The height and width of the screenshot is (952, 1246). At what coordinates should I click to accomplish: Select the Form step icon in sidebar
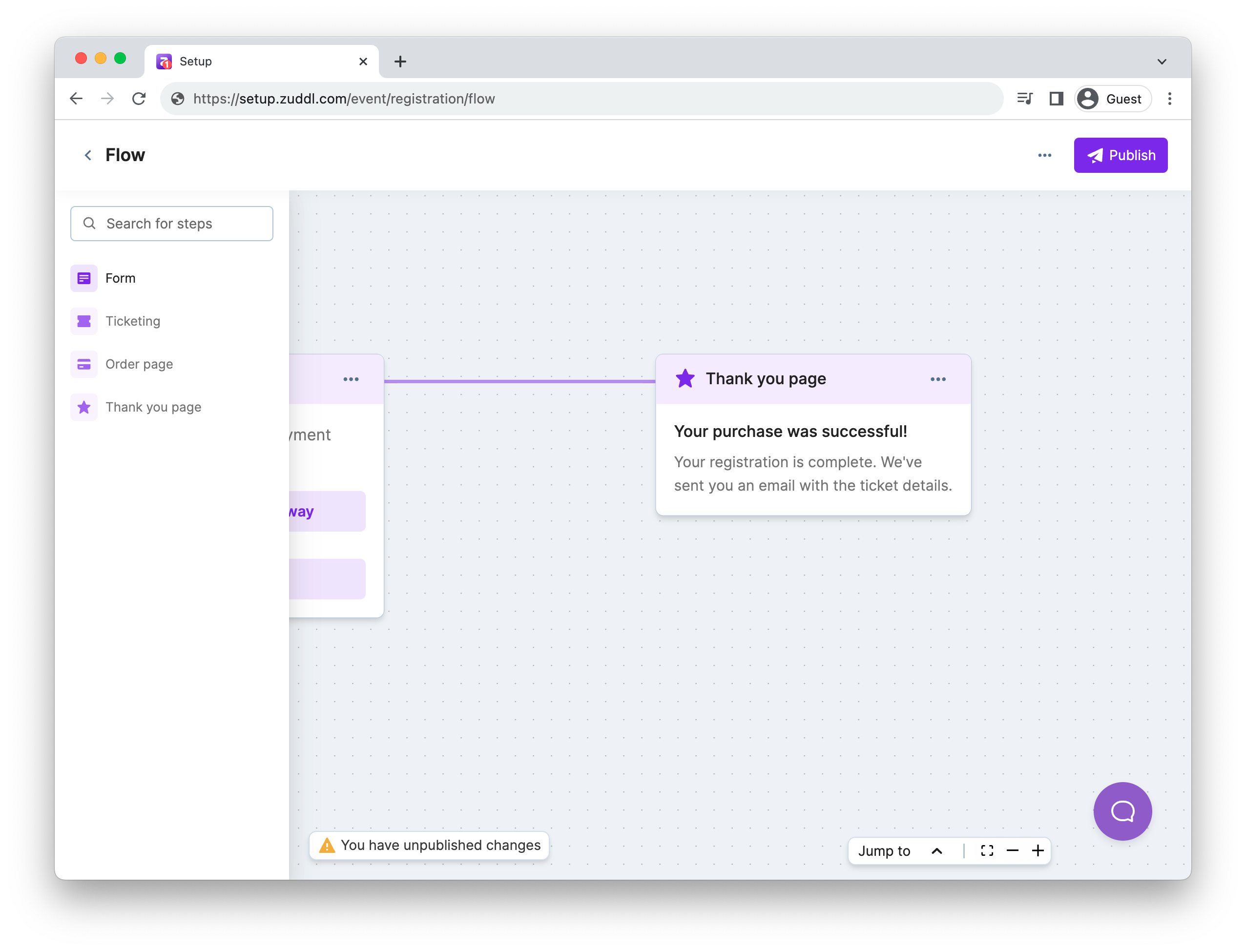pyautogui.click(x=84, y=278)
